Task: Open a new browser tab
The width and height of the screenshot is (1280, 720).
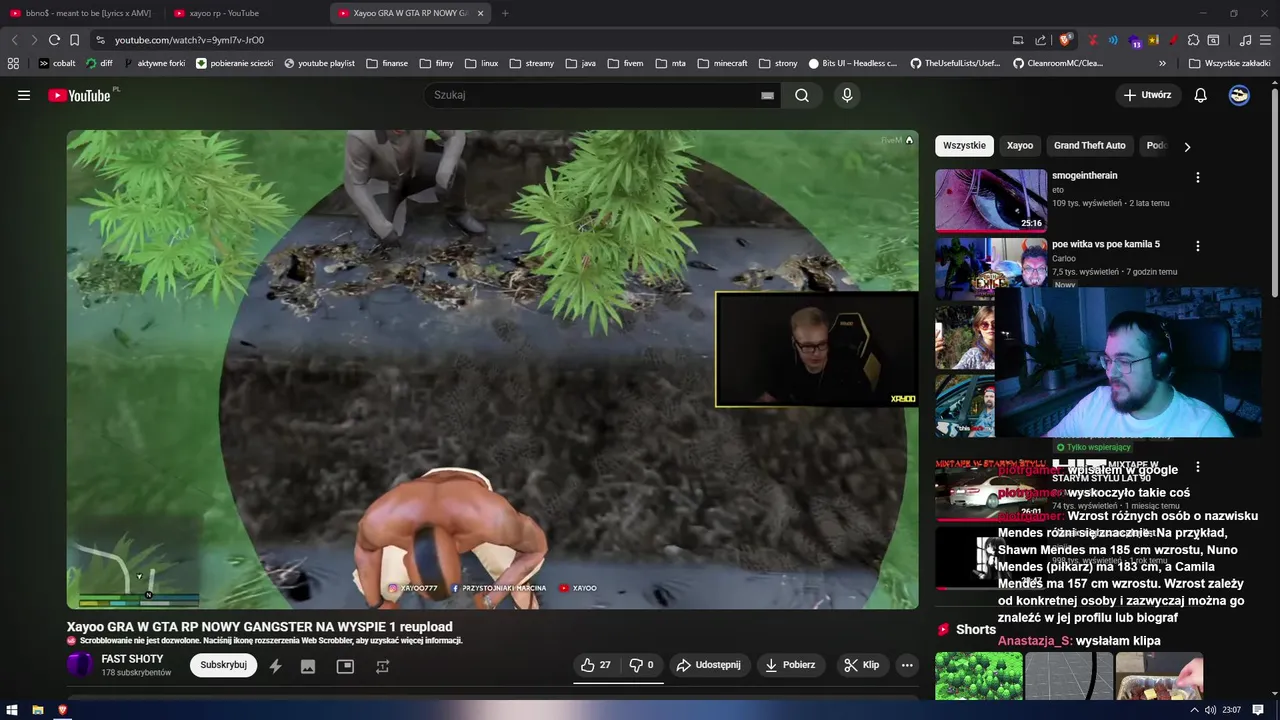Action: [505, 13]
